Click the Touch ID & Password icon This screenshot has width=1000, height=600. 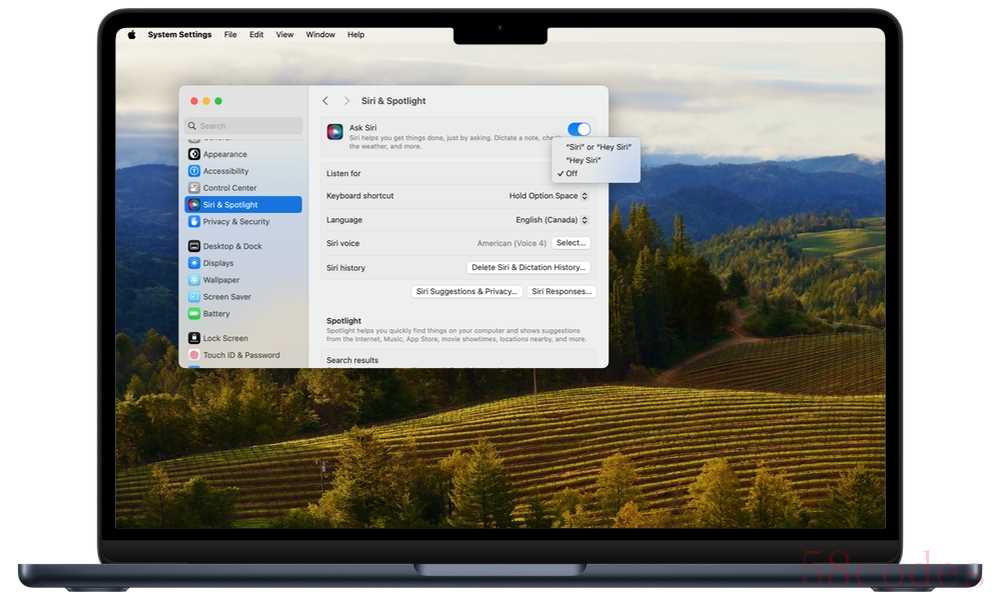tap(194, 355)
